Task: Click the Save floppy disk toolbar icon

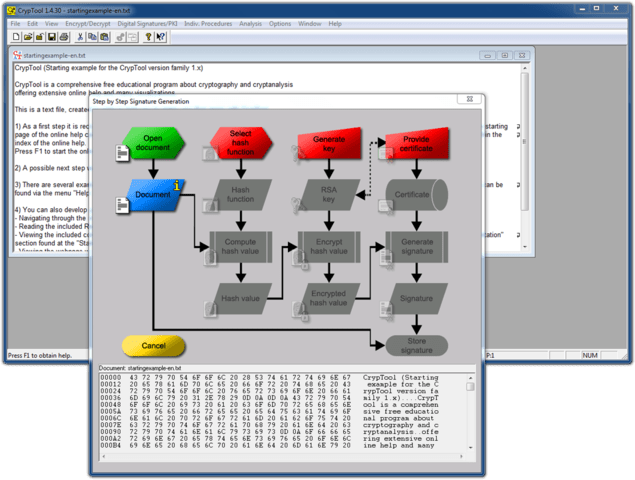Action: point(52,37)
